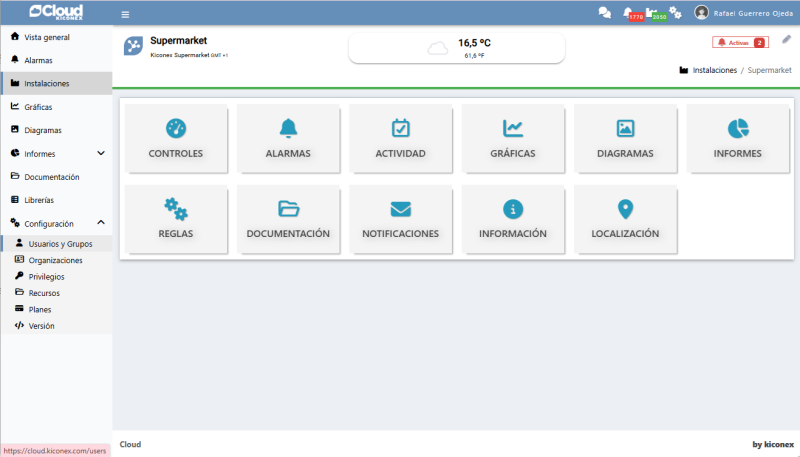Viewport: 800px width, 457px height.
Task: Collapse the Configuración section
Action: tap(101, 223)
